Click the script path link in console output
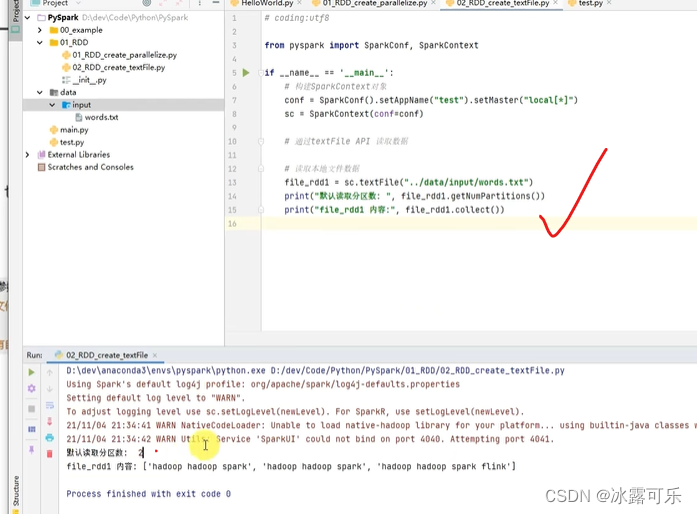The height and width of the screenshot is (514, 697). pos(417,370)
